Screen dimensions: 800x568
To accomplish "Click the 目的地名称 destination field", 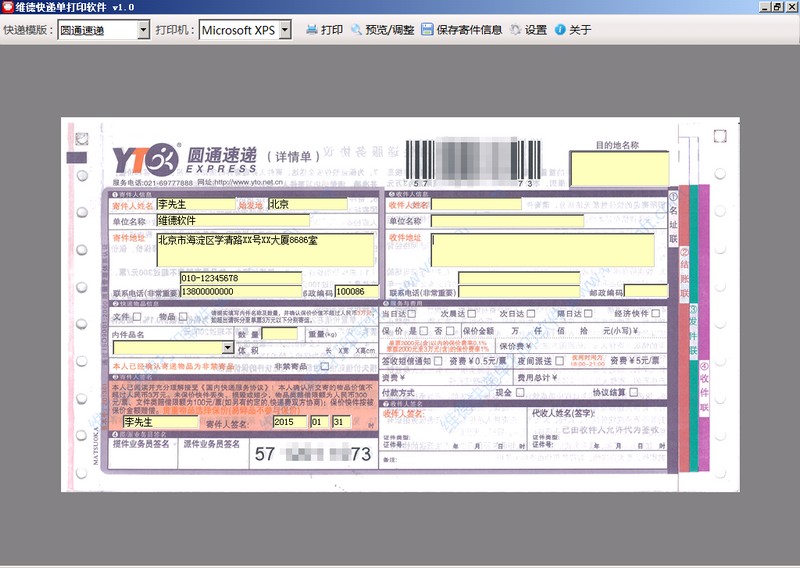I will point(619,169).
